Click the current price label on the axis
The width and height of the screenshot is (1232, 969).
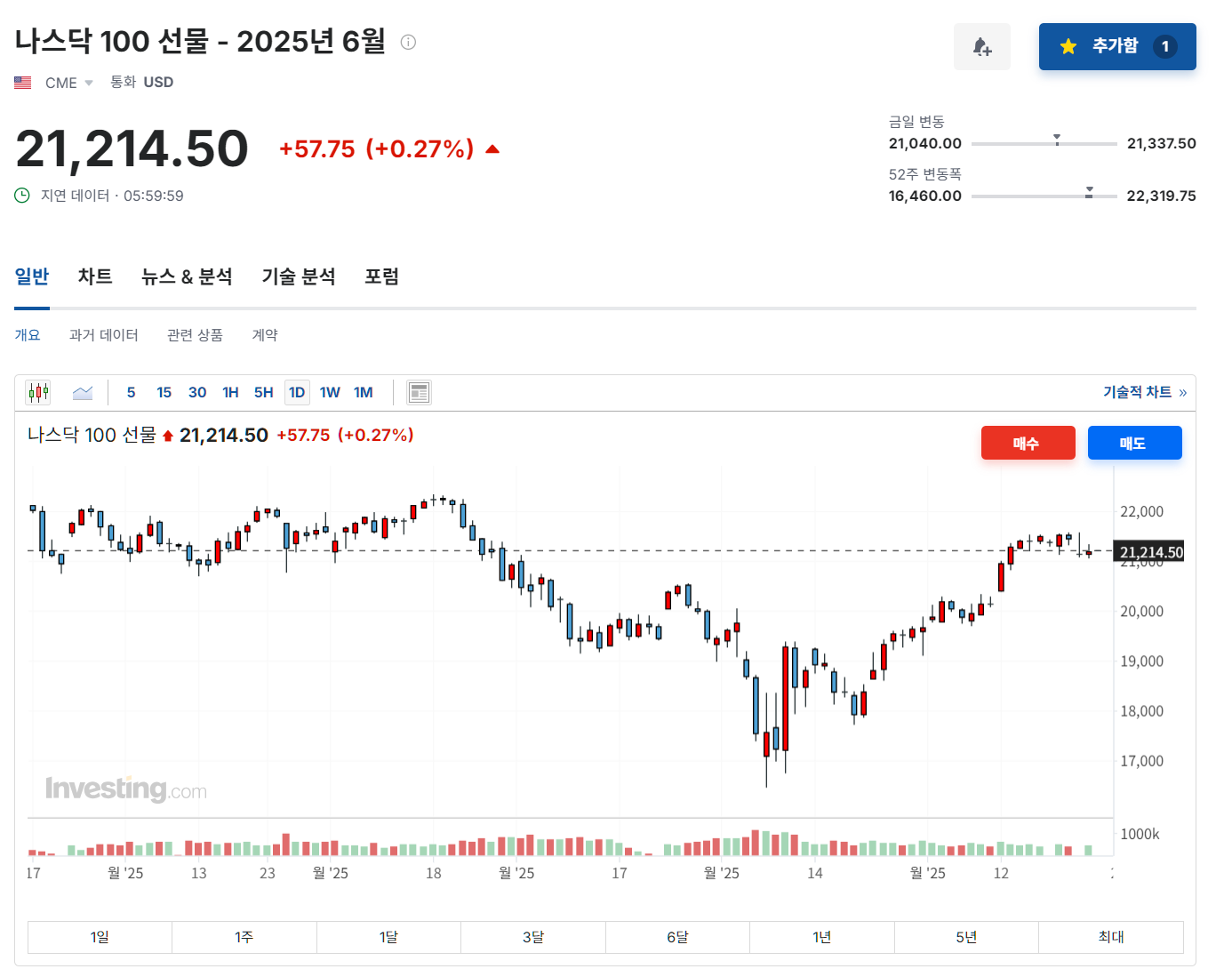click(x=1149, y=551)
